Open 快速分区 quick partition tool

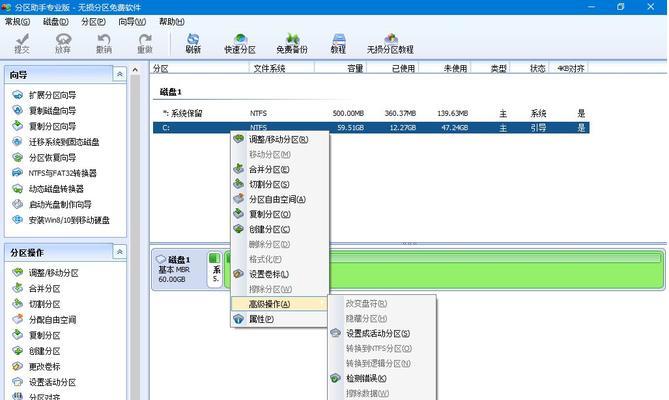click(x=240, y=43)
